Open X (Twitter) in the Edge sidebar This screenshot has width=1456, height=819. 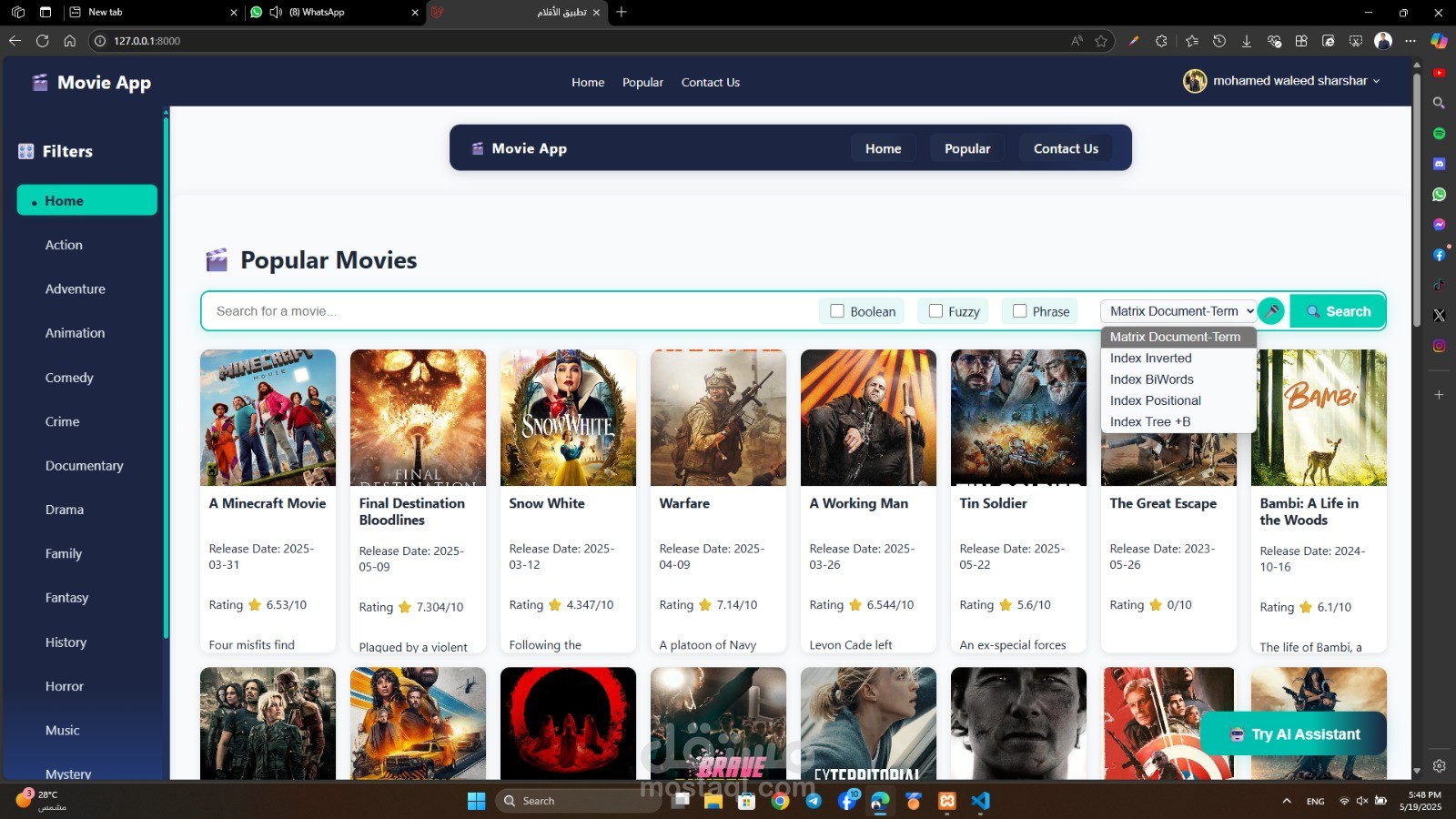(1439, 315)
